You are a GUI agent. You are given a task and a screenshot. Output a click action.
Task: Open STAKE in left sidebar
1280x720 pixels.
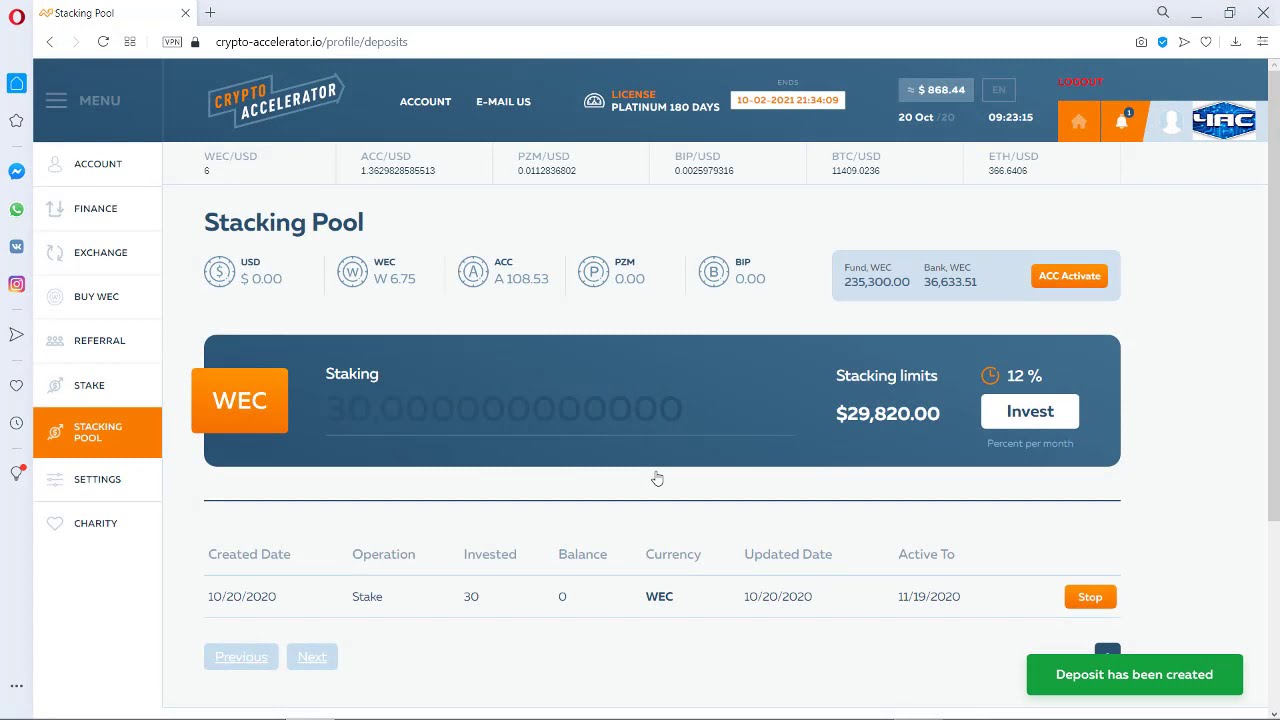(97, 385)
